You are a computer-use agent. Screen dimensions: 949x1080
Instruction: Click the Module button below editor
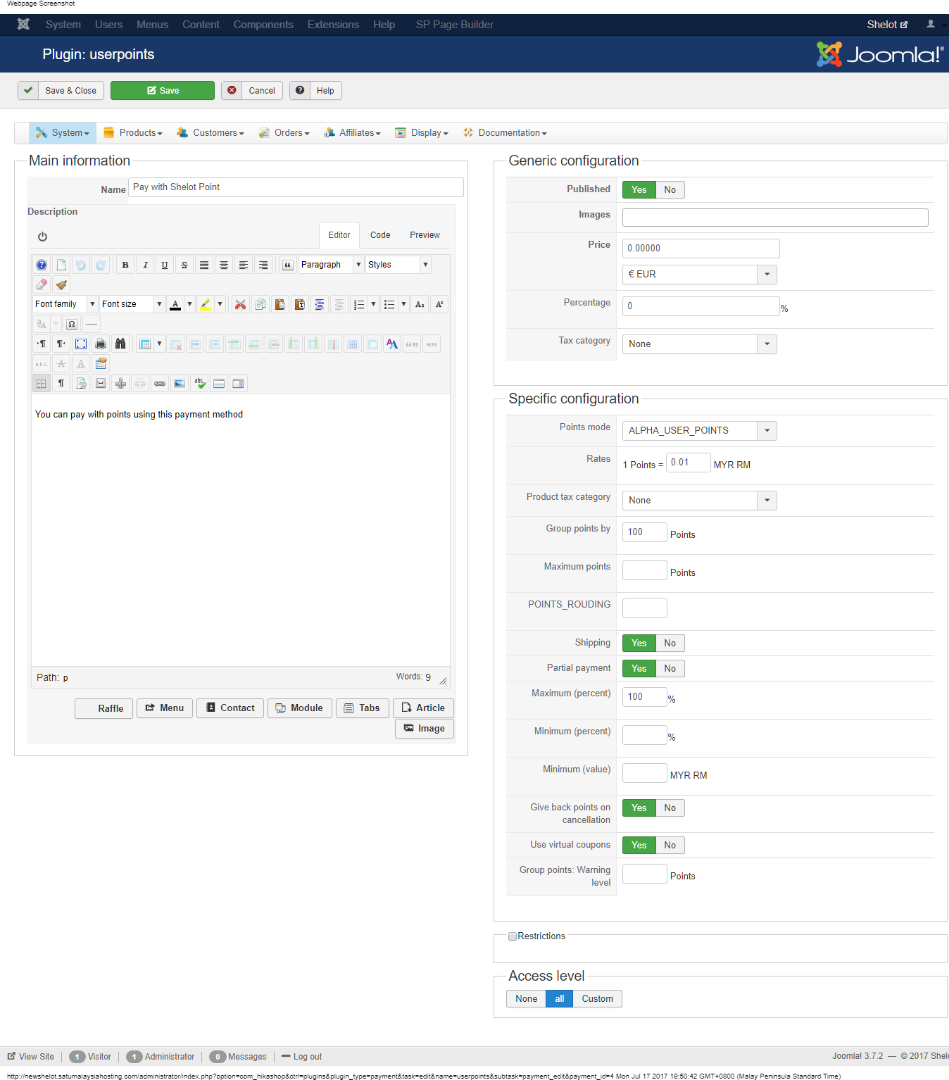[300, 709]
